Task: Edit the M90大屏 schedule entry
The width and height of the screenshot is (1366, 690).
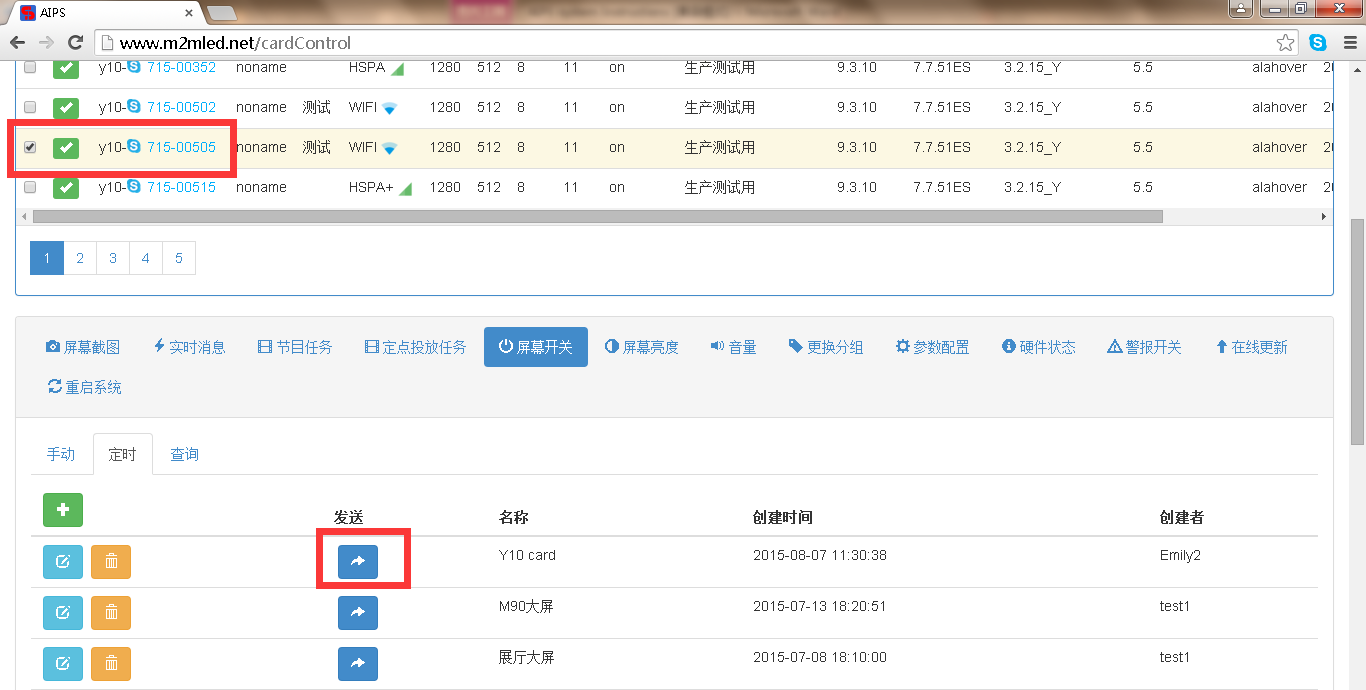Action: coord(63,613)
